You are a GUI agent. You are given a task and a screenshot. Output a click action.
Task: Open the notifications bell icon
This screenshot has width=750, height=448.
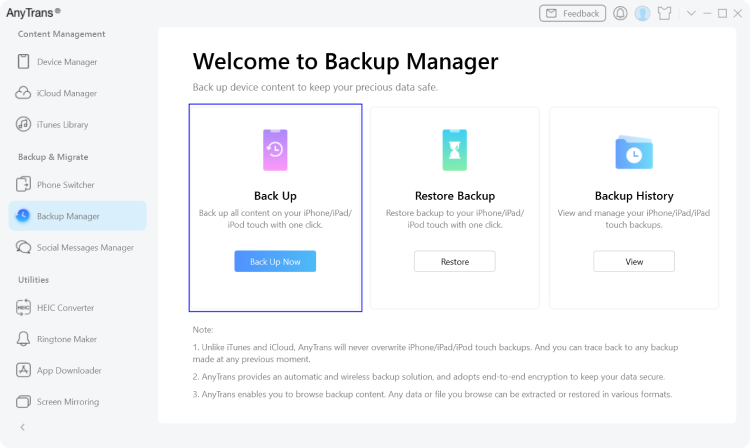coord(621,13)
